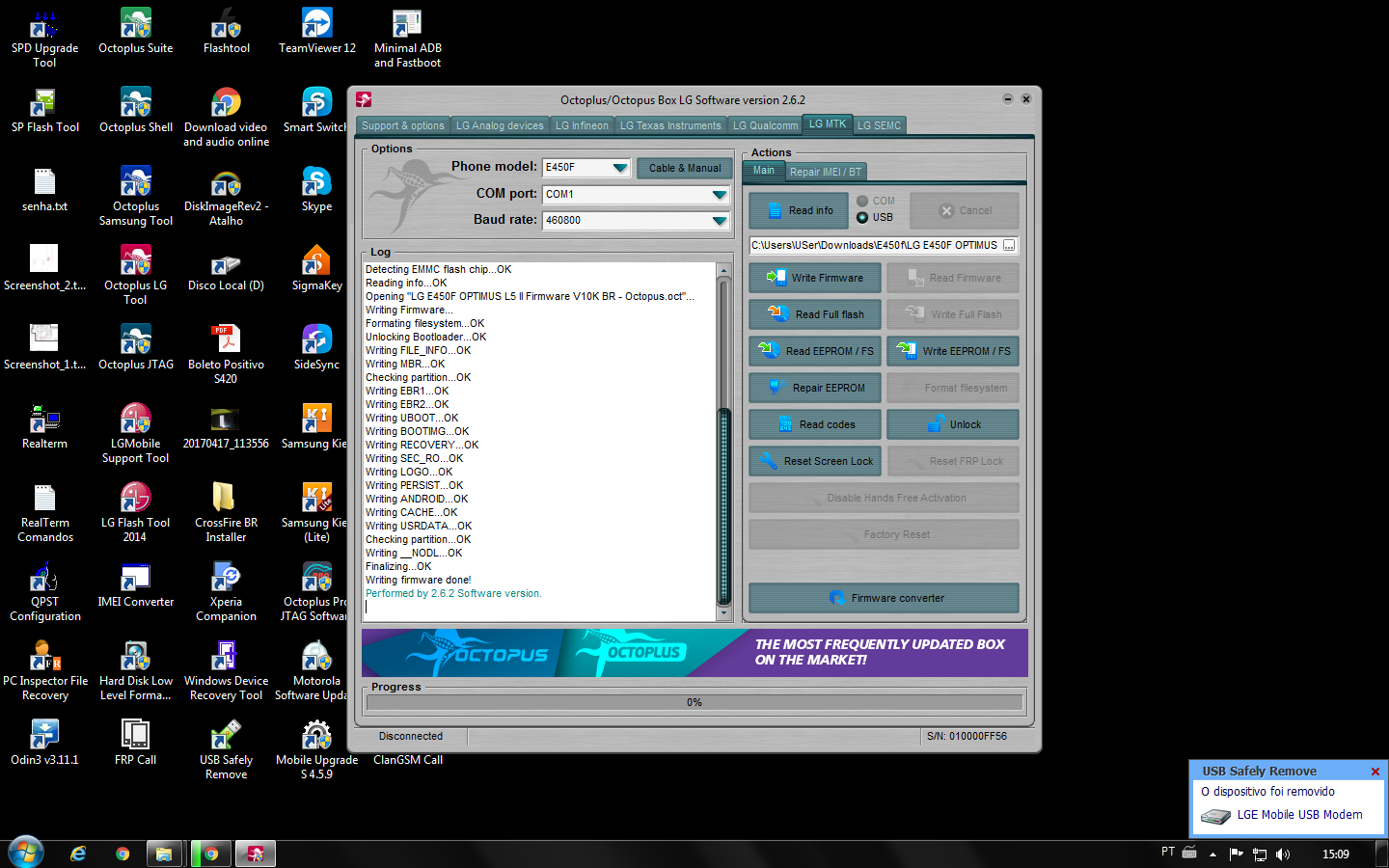Open the SPD Upgrade Tool desktop icon

pos(44,39)
